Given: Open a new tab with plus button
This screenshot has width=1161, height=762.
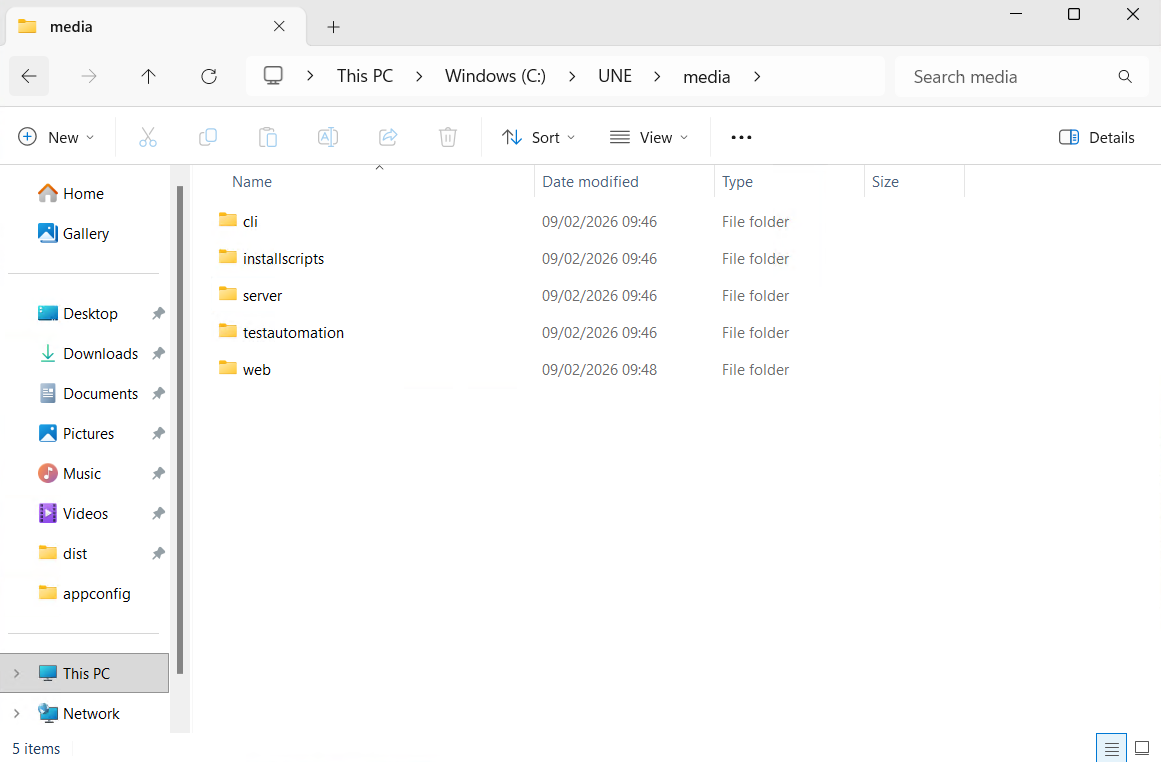Looking at the screenshot, I should [334, 27].
